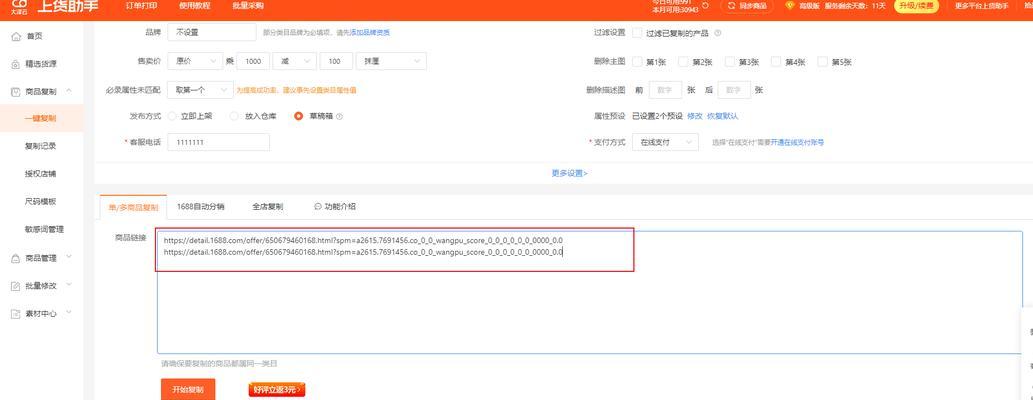Check the 第3张 delete main image box
Screen dimensions: 1033x400
(x=729, y=61)
